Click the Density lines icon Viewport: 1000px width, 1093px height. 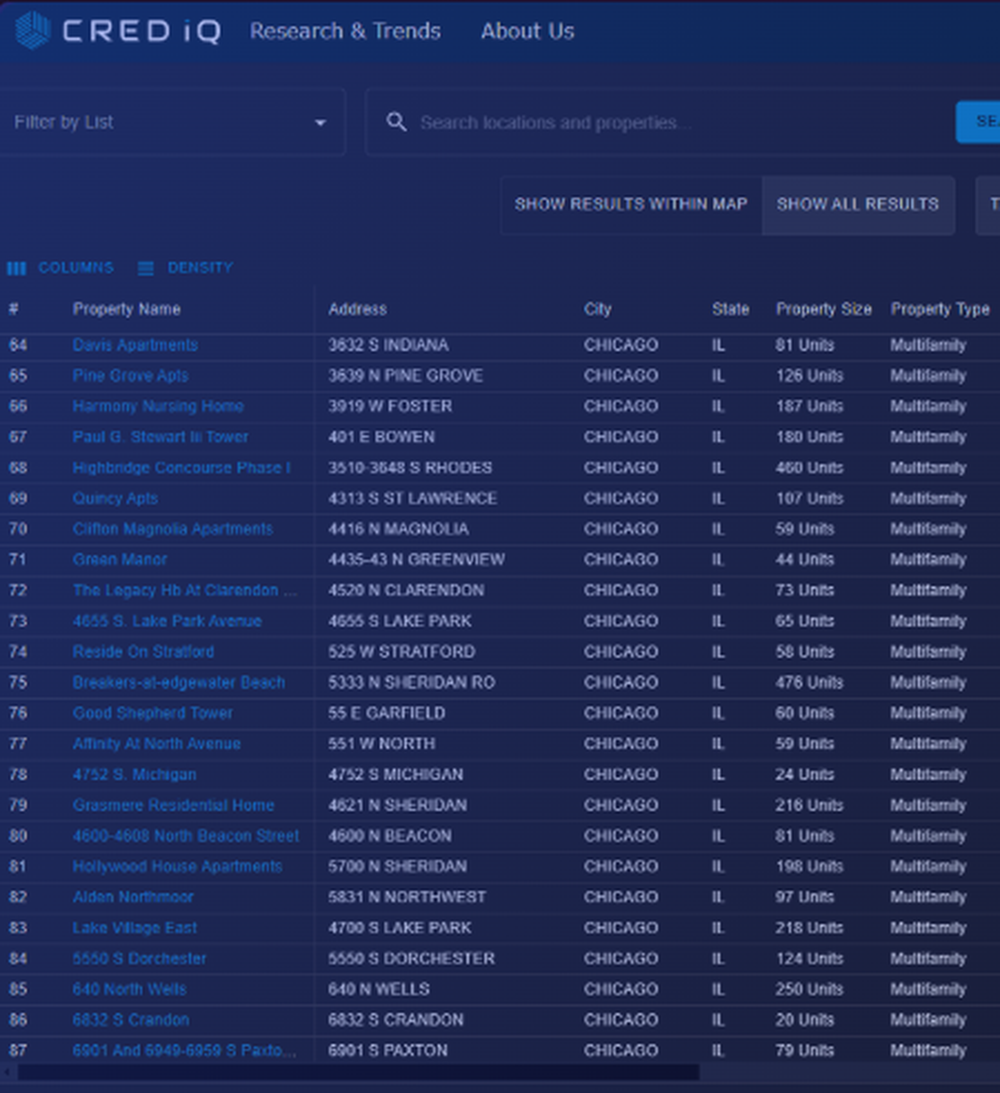(146, 268)
